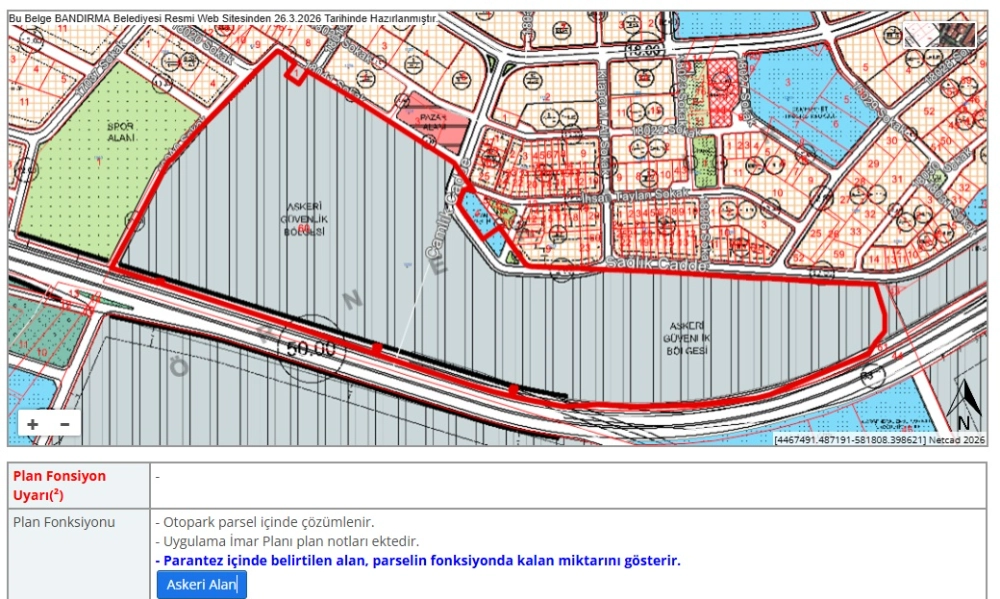This screenshot has height=599, width=1000.
Task: Click the Uygulama İmar Planı notes line
Action: (287, 541)
